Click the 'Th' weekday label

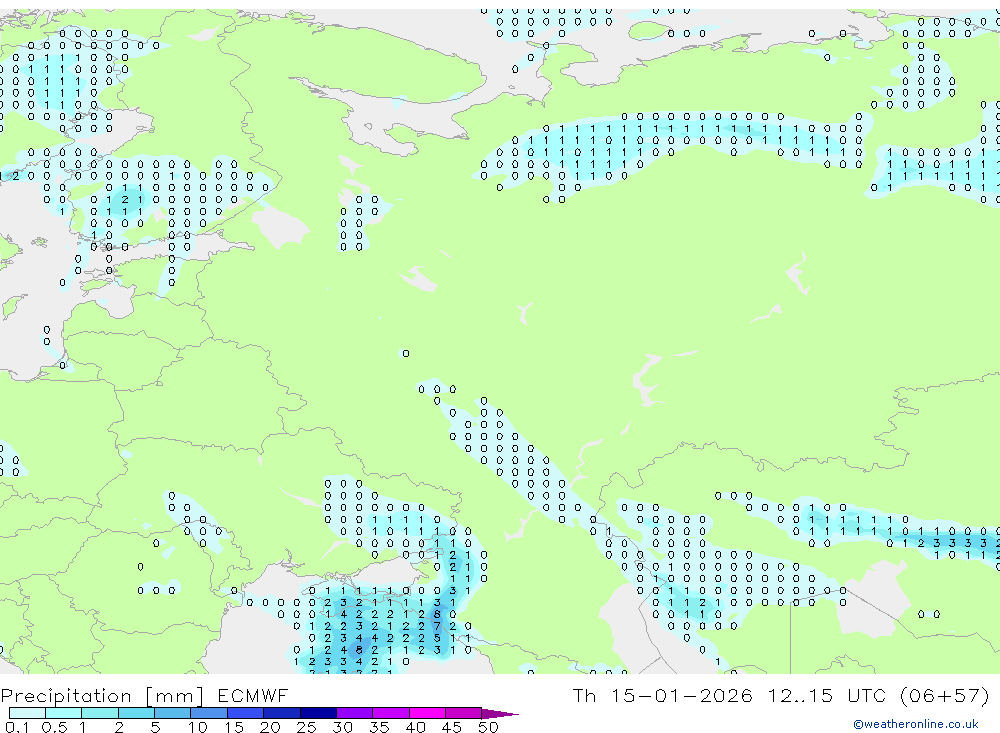[x=584, y=695]
